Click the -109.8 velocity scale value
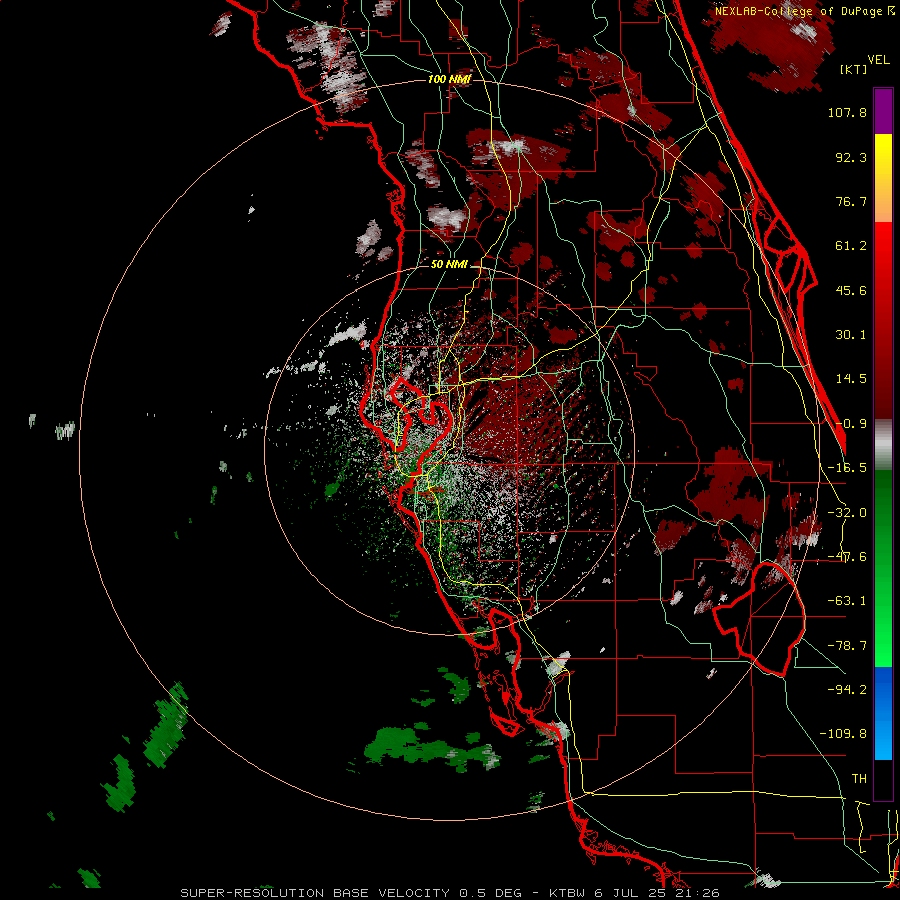The height and width of the screenshot is (900, 900). point(844,734)
